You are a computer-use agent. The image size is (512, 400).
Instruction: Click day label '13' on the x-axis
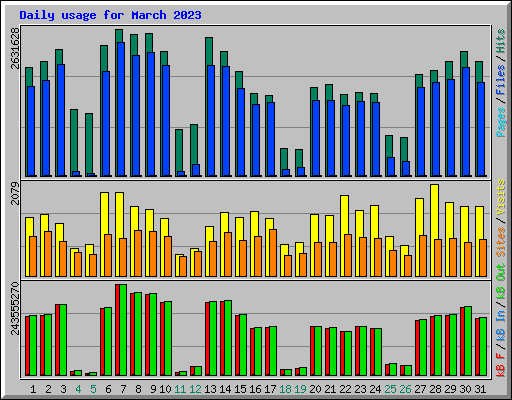coord(210,389)
